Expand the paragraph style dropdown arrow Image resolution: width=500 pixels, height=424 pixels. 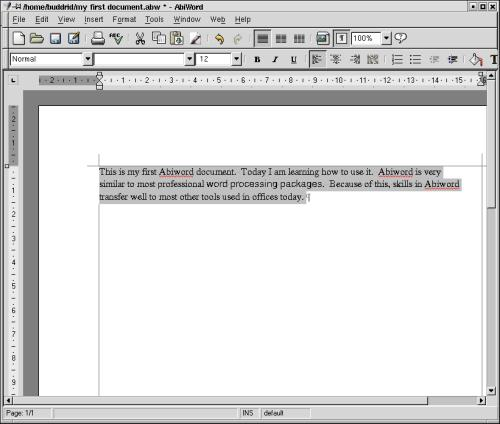88,59
